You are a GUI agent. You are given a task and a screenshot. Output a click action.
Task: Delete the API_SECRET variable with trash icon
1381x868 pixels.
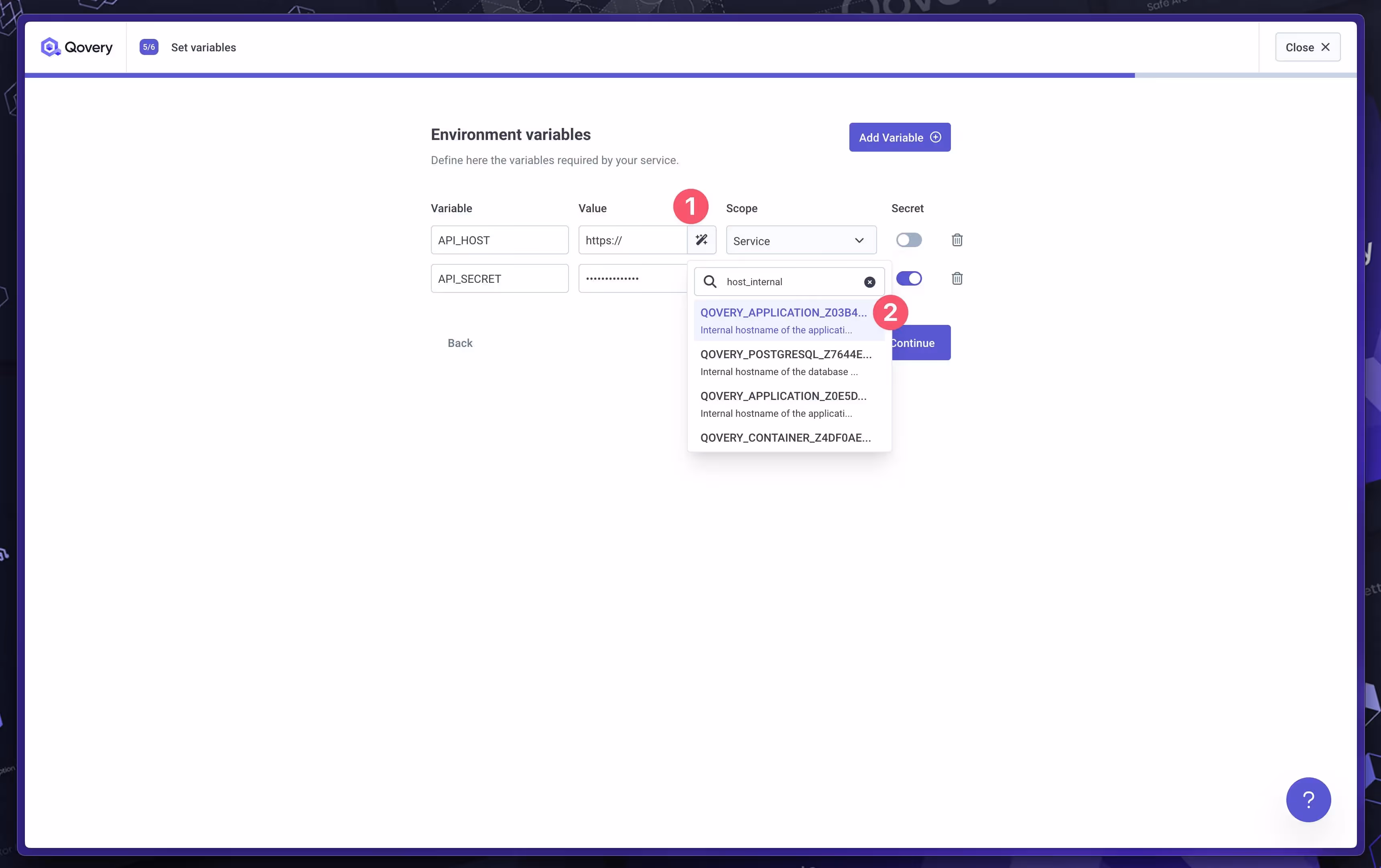point(957,279)
